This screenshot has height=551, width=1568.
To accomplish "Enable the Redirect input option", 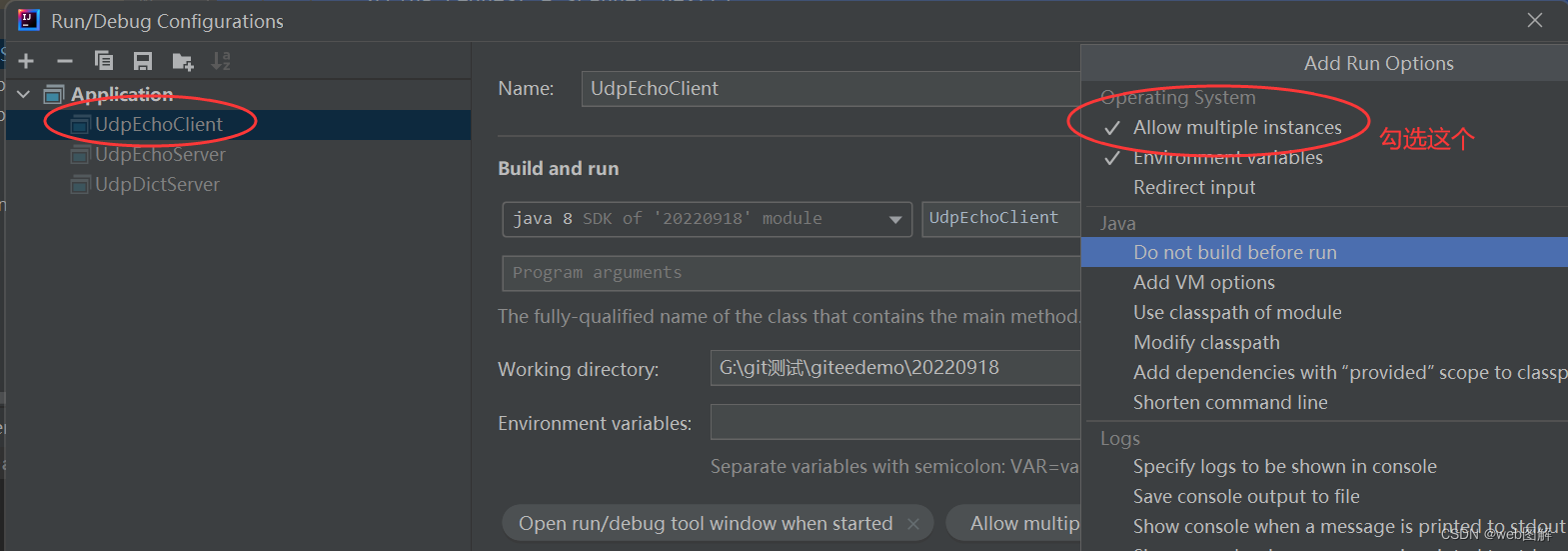I will click(x=1194, y=188).
